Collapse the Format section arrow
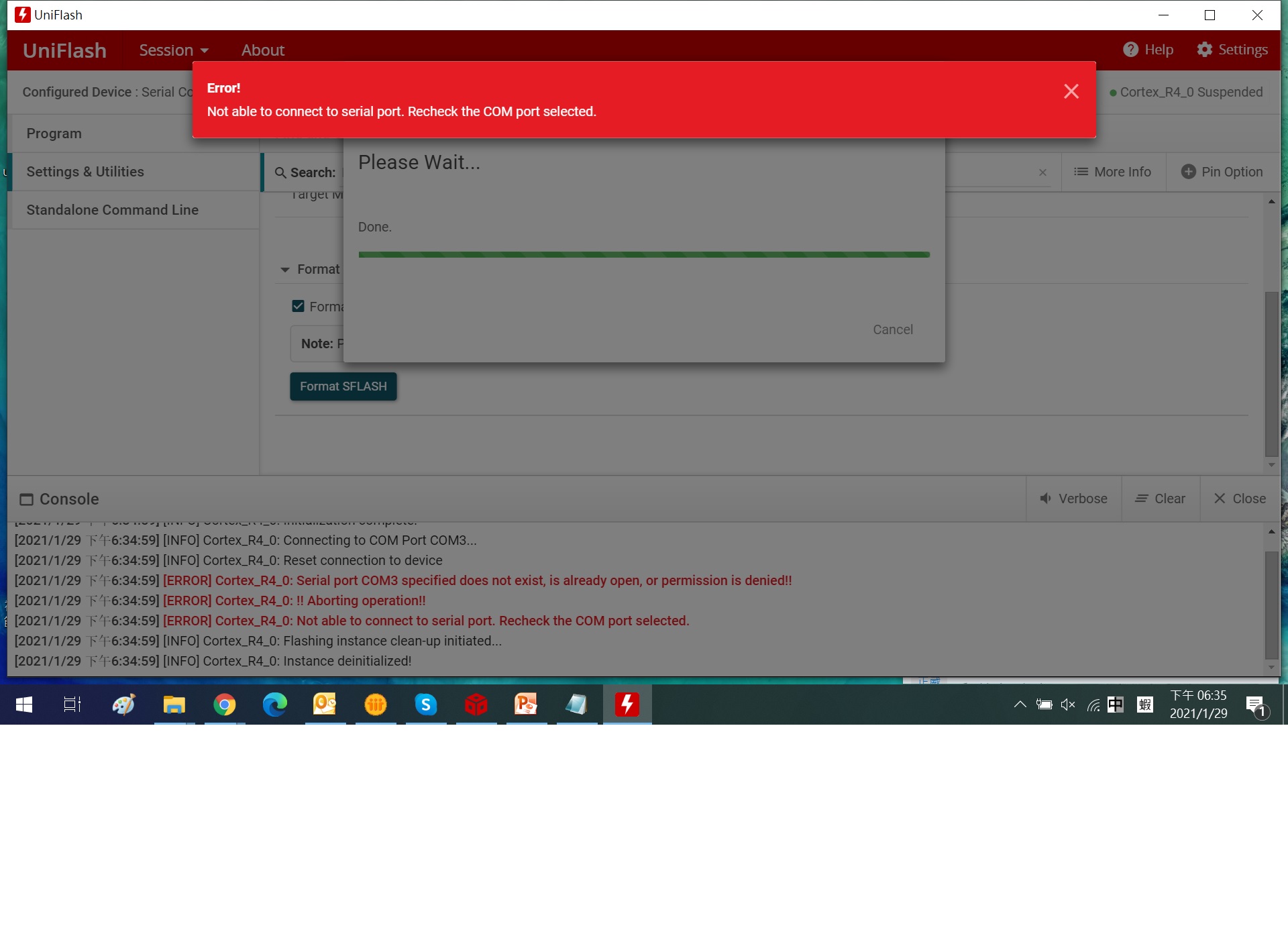 tap(285, 270)
